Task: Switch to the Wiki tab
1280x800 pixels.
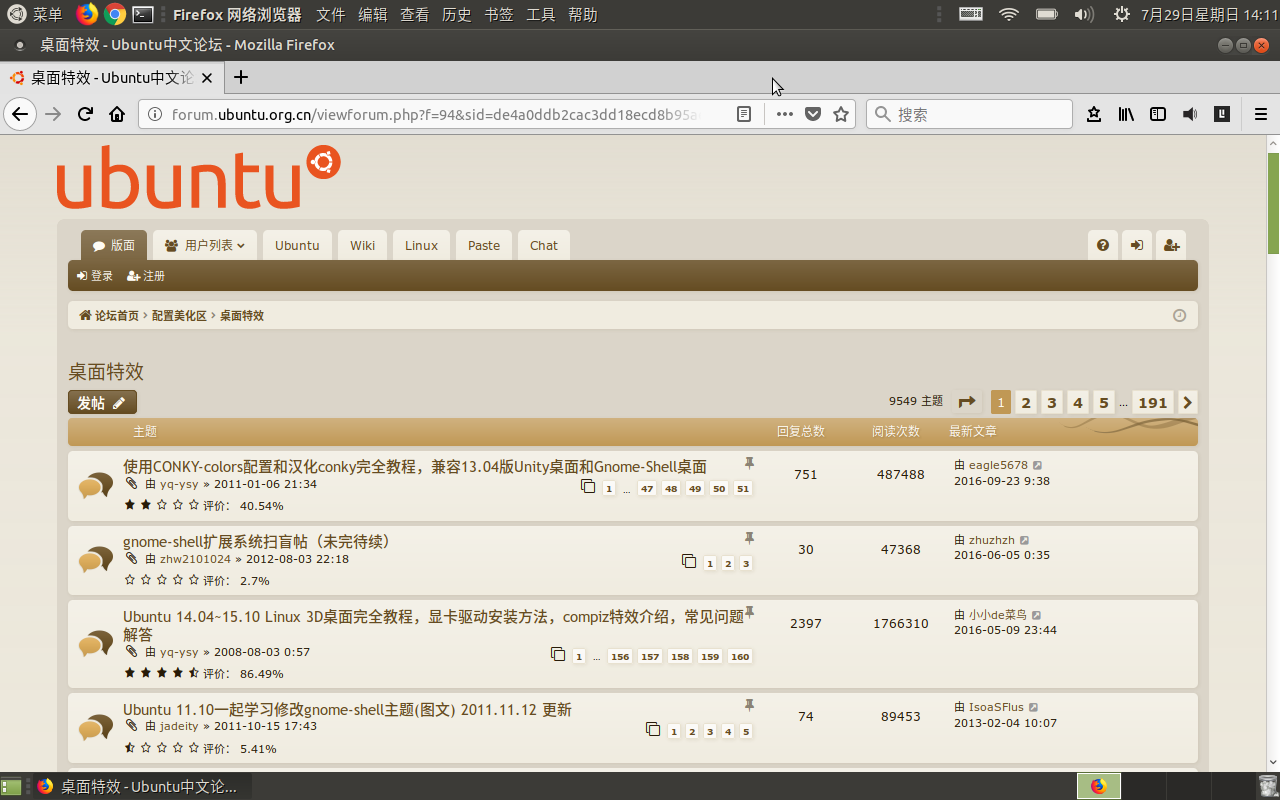Action: point(363,245)
